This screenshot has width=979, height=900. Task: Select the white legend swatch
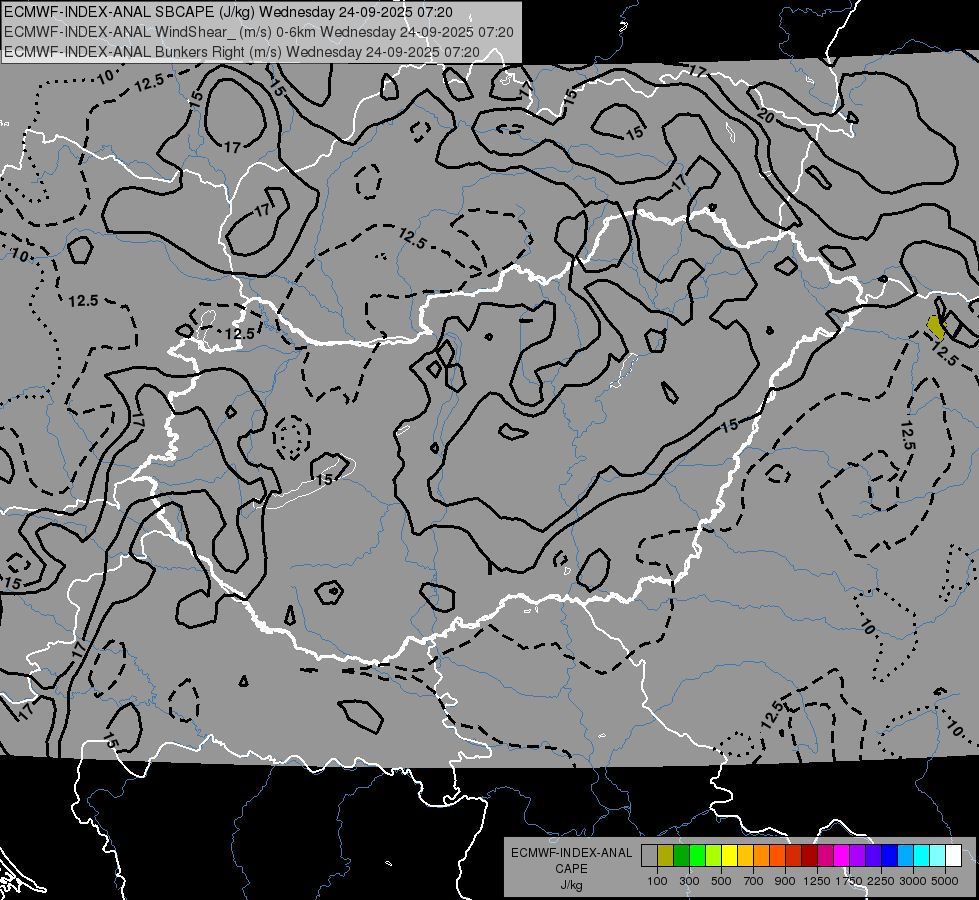tap(954, 855)
